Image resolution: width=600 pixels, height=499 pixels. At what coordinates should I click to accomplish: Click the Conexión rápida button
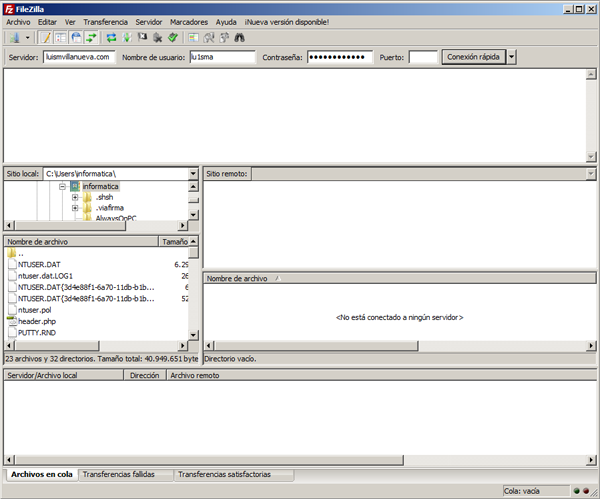coord(473,57)
